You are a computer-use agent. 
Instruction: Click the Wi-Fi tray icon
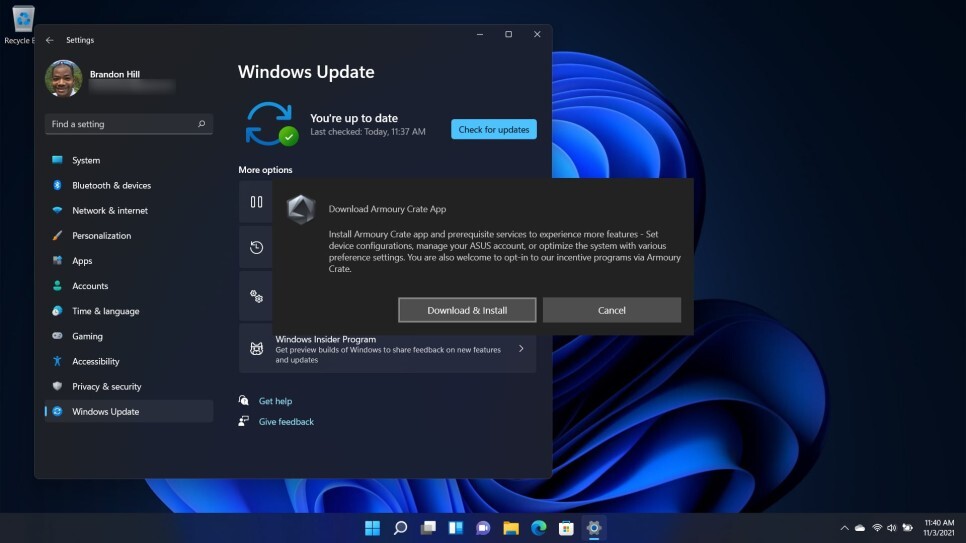point(877,528)
